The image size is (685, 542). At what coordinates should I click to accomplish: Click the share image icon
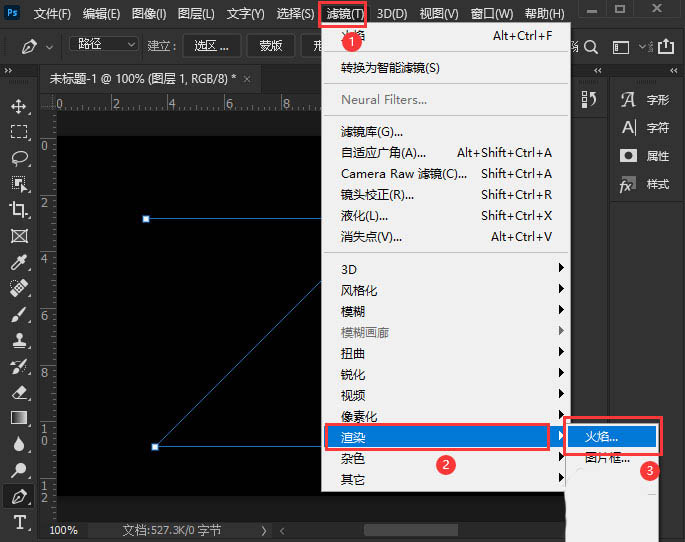click(666, 46)
